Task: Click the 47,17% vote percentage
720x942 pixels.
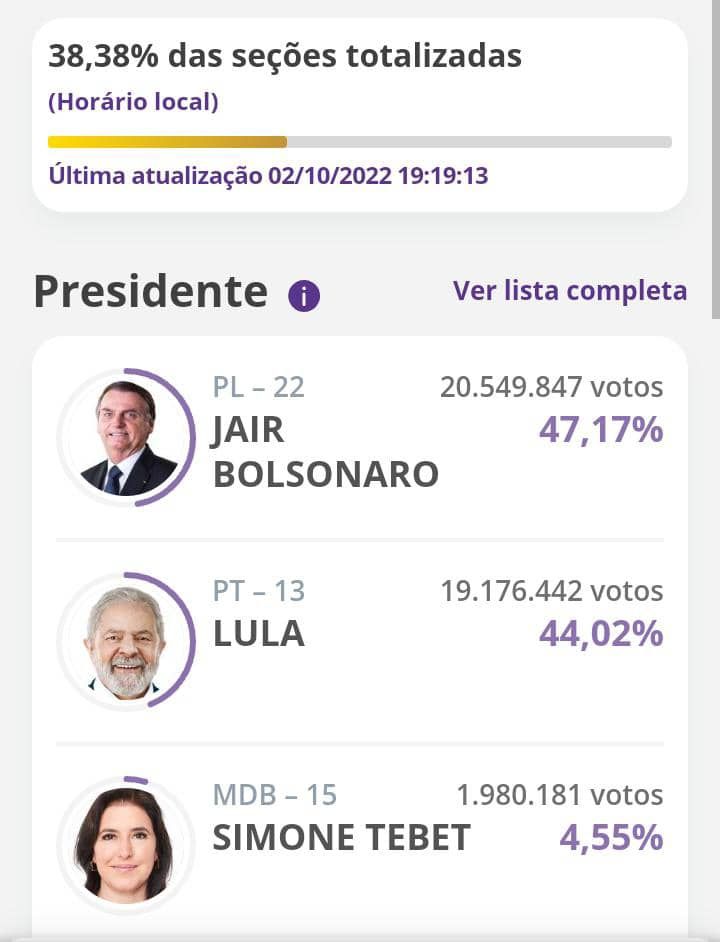Action: 601,431
